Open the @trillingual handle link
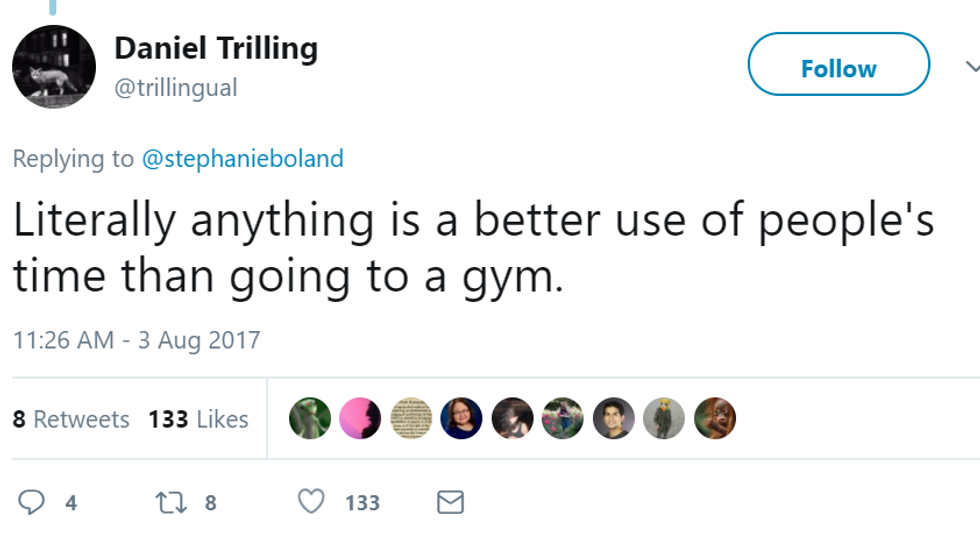Screen dimensions: 980x551 176,88
